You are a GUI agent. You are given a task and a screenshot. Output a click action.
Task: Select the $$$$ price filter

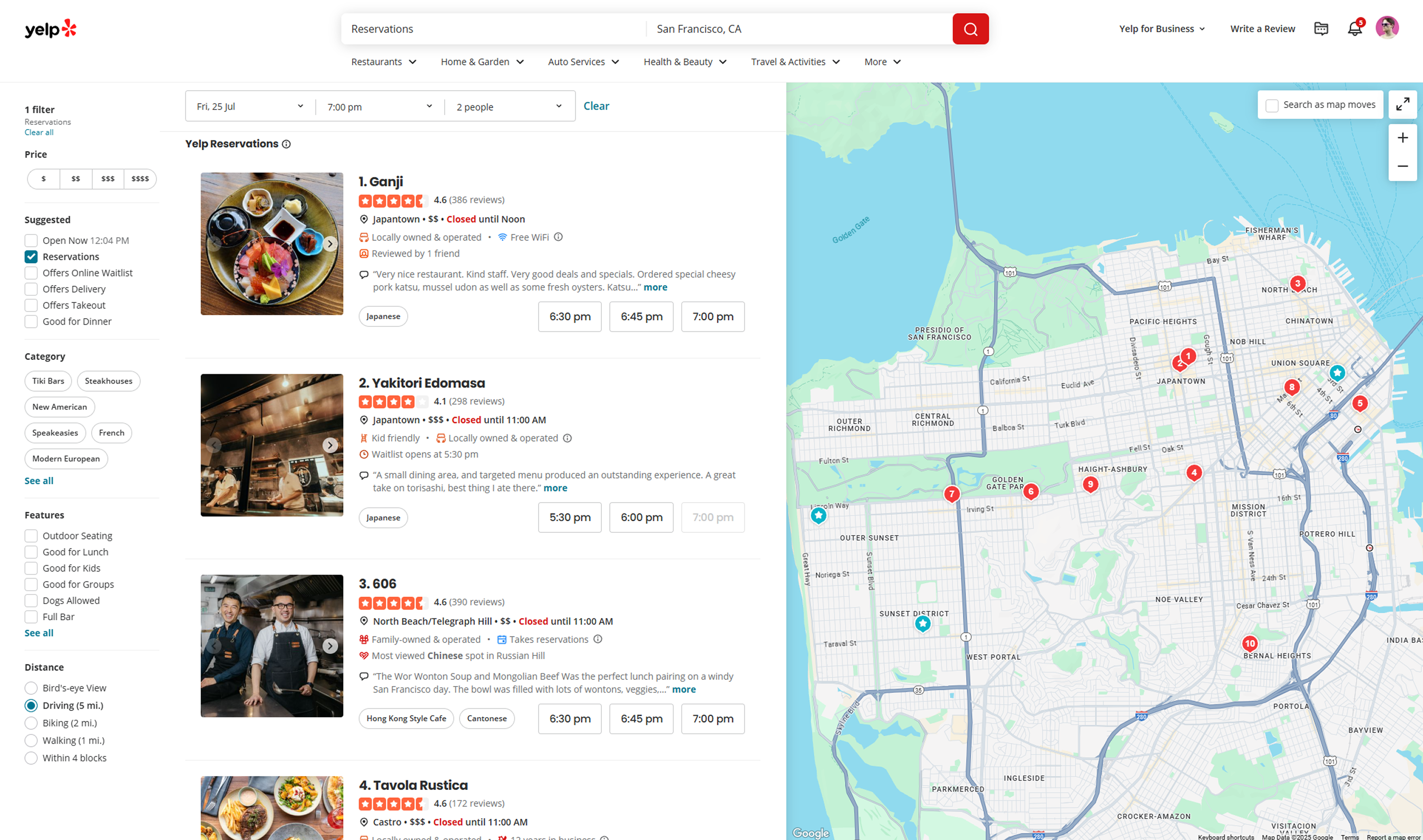click(140, 179)
